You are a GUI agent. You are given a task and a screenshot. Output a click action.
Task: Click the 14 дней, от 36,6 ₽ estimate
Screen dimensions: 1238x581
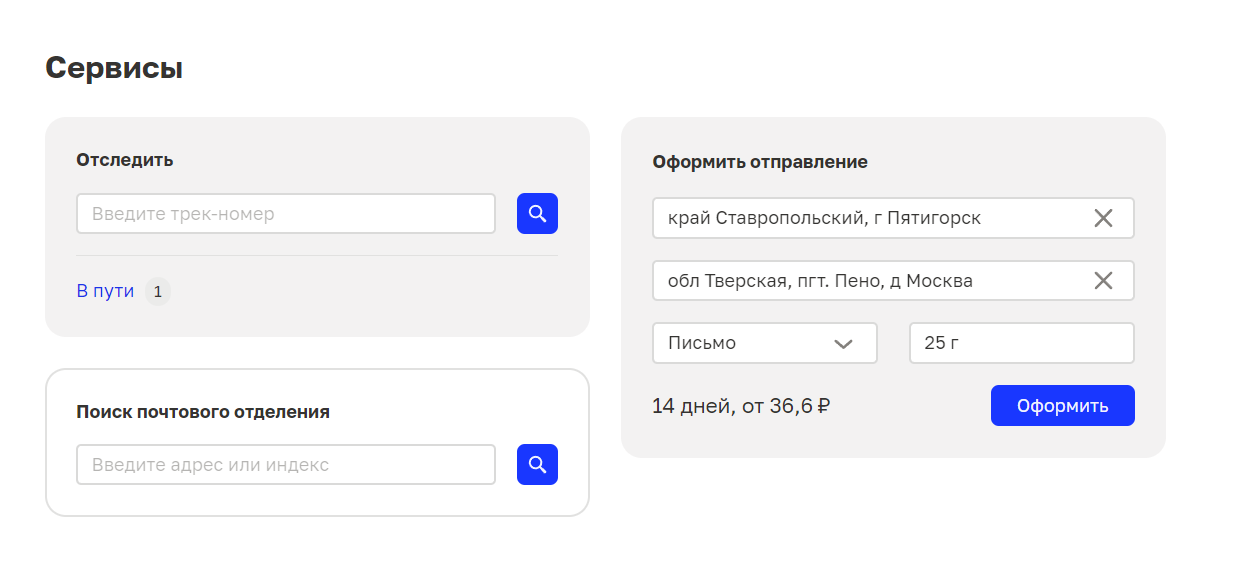[741, 406]
